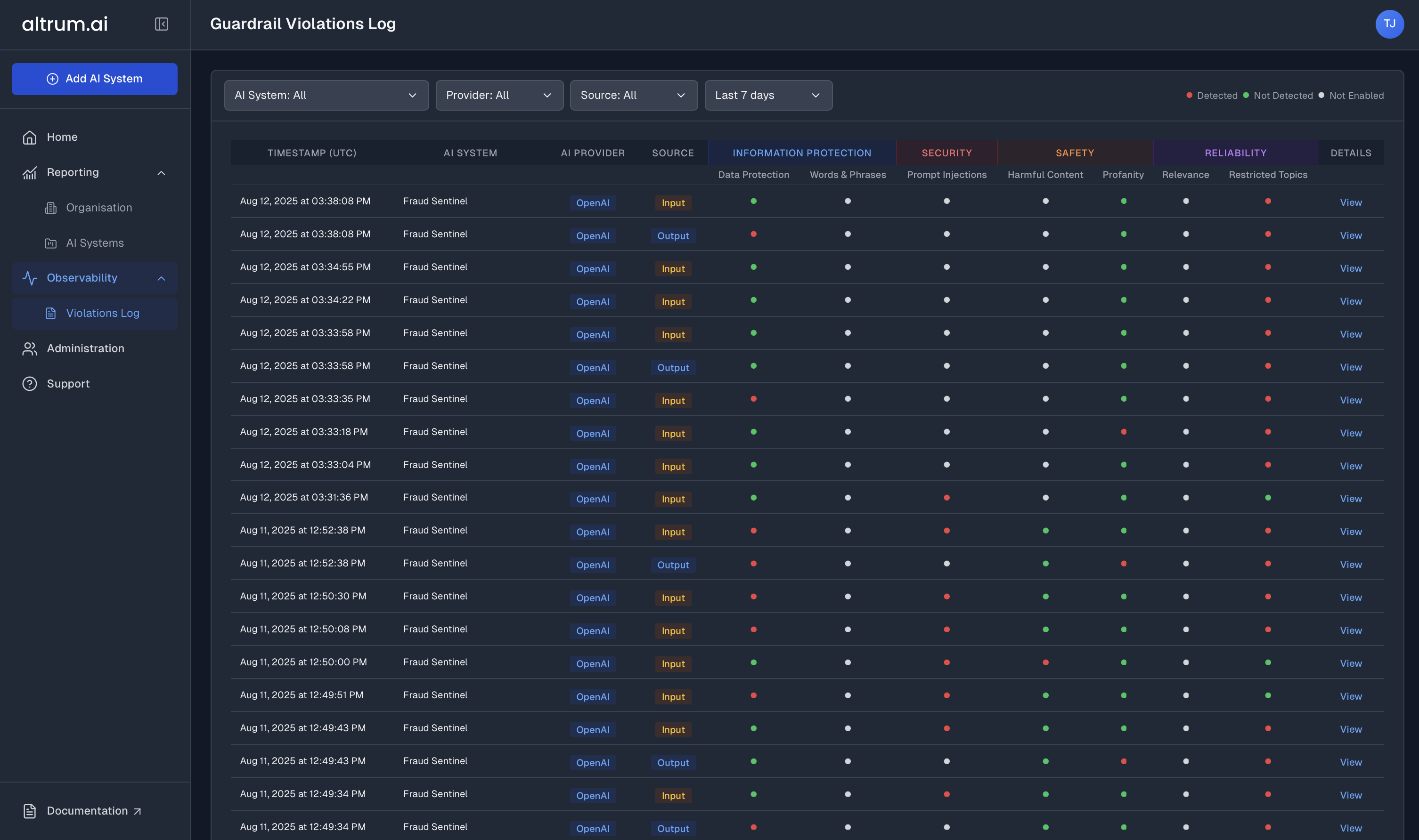1419x840 pixels.
Task: Open the TJ user avatar
Action: [x=1389, y=24]
